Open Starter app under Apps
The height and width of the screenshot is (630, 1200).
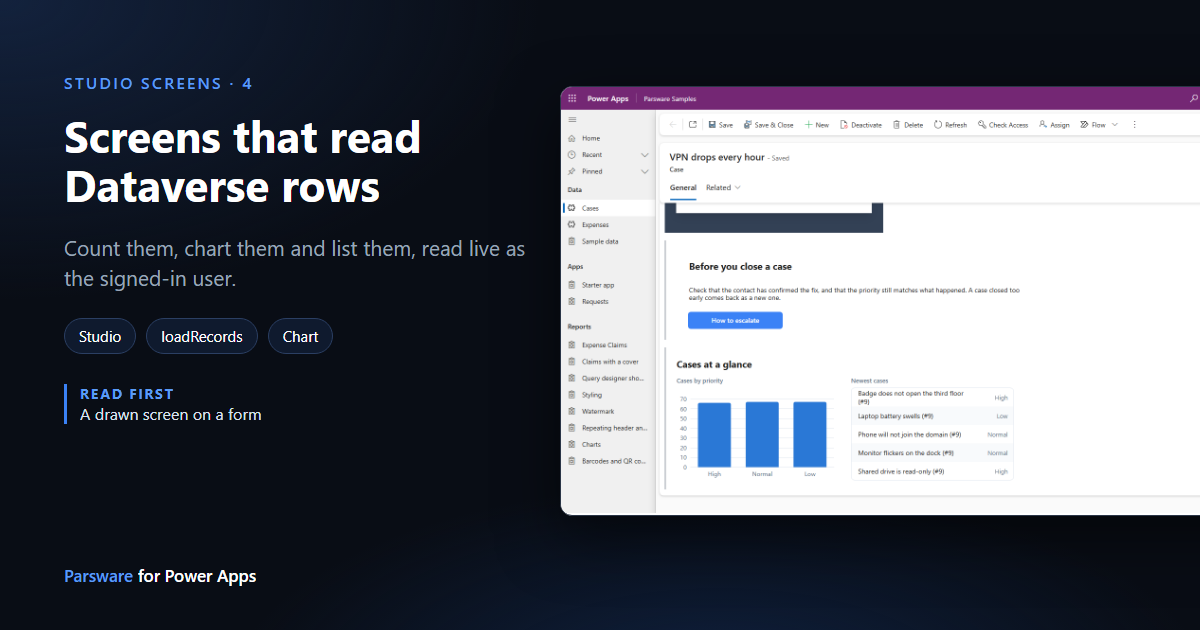click(x=608, y=285)
